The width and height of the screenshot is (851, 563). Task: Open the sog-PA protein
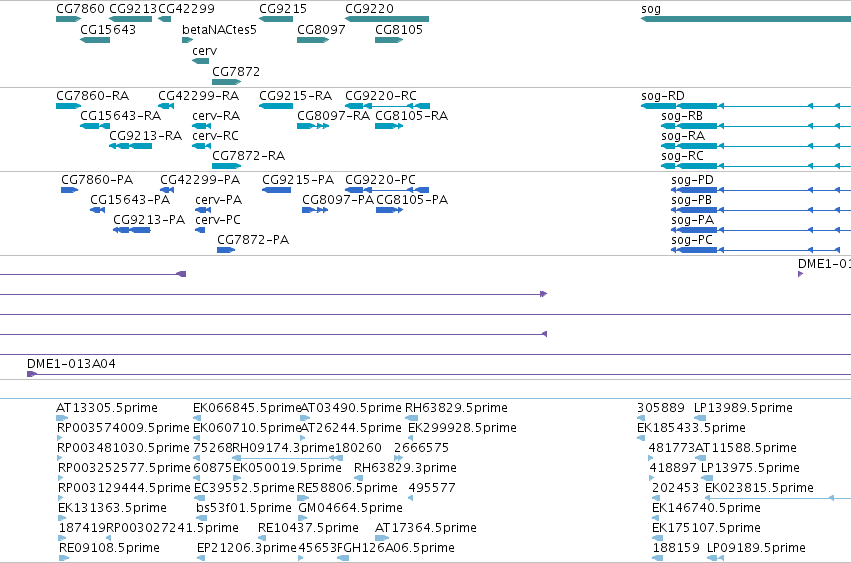click(x=693, y=220)
